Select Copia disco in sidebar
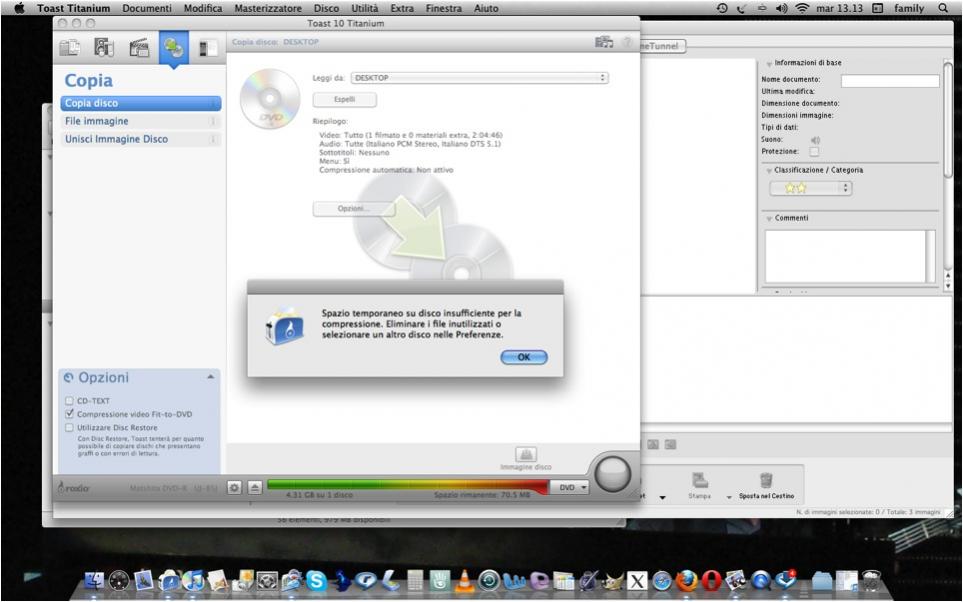Image resolution: width=963 pixels, height=602 pixels. [x=141, y=103]
